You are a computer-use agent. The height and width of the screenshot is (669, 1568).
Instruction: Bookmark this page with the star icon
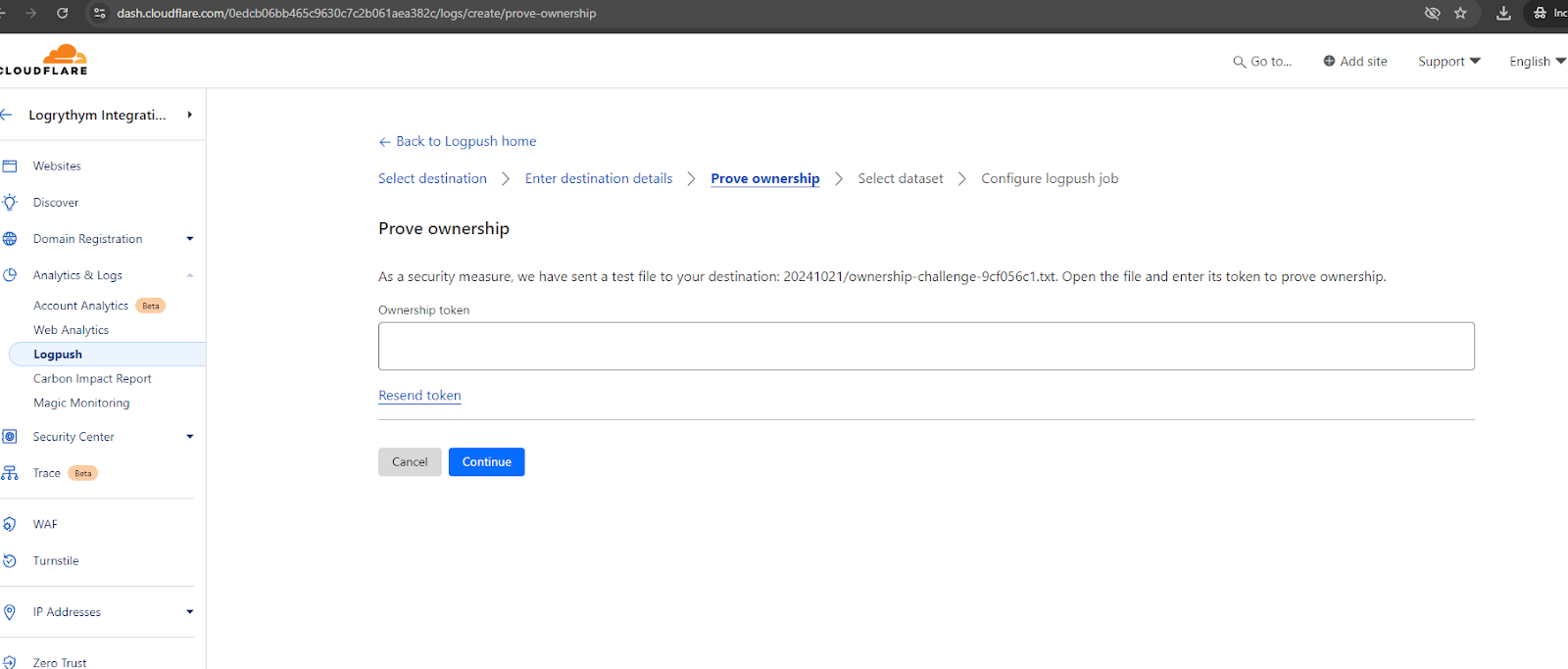click(x=1460, y=13)
